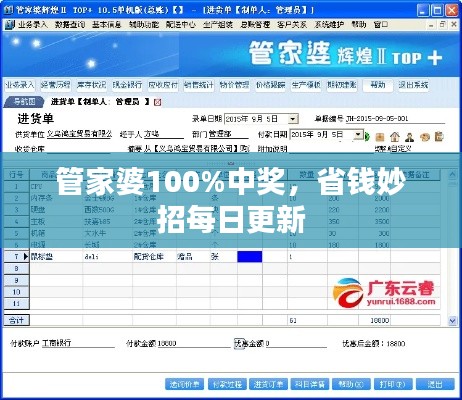Click the 业务录入 toolbar button
Image resolution: width=462 pixels, height=400 pixels.
(19, 85)
